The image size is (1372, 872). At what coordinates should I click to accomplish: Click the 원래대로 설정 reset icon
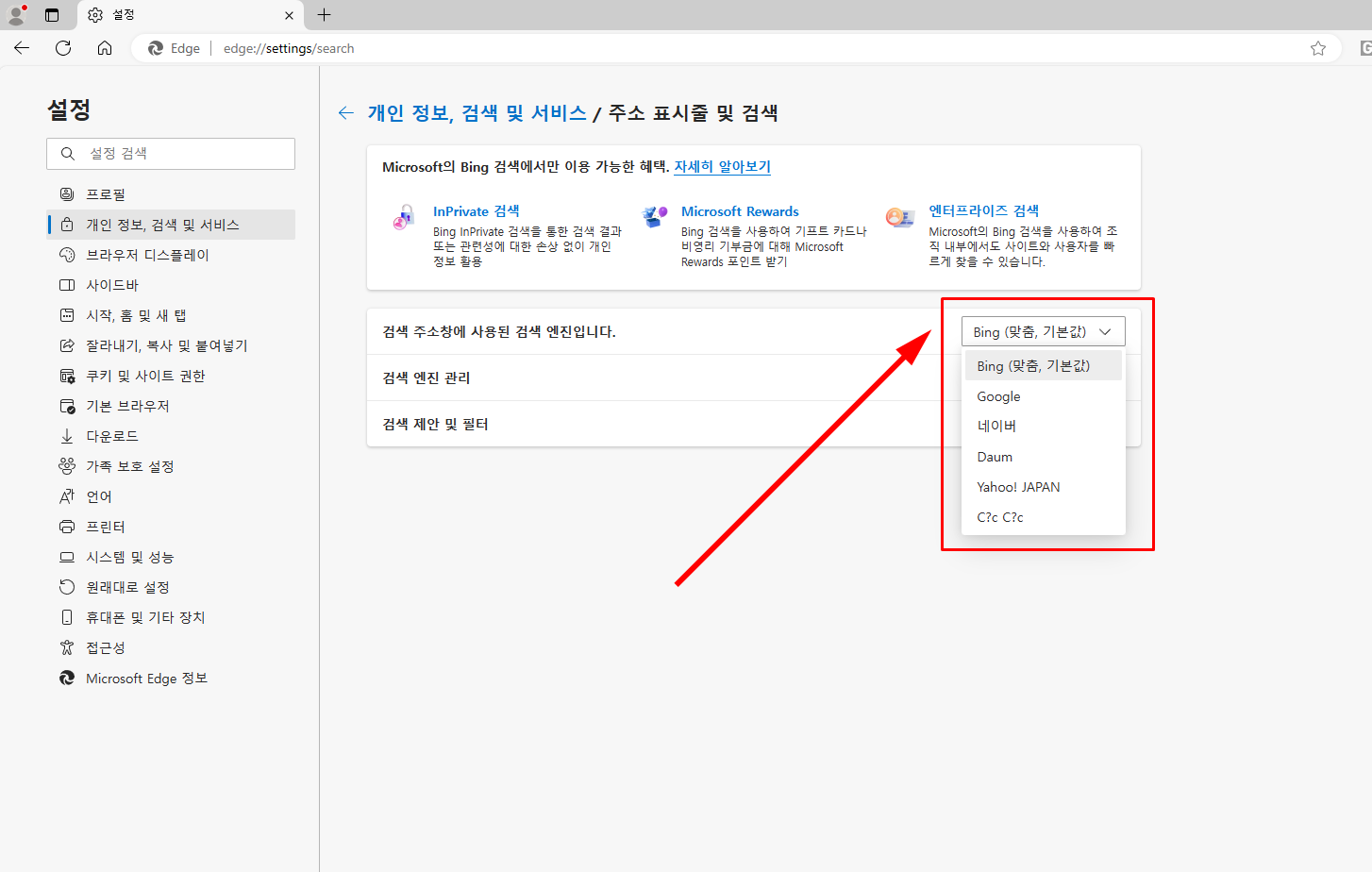(67, 587)
